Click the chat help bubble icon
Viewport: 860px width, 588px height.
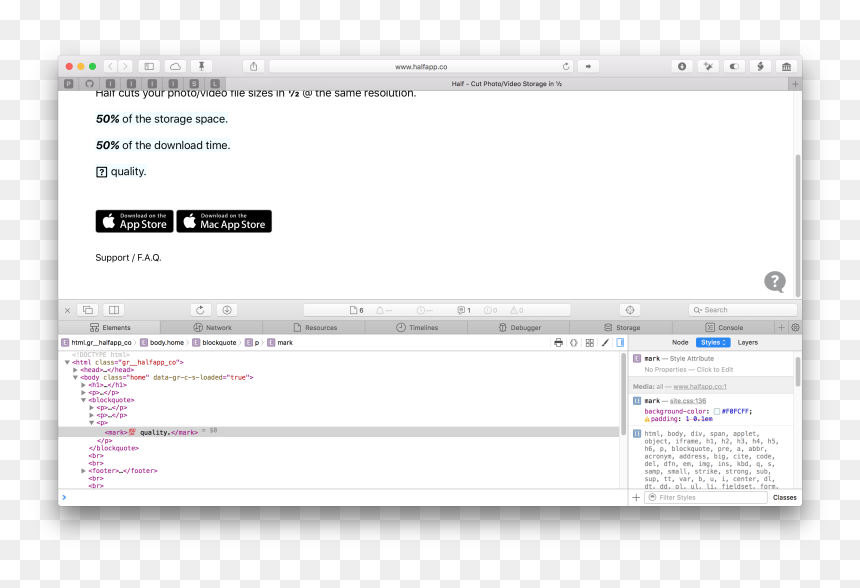point(774,282)
